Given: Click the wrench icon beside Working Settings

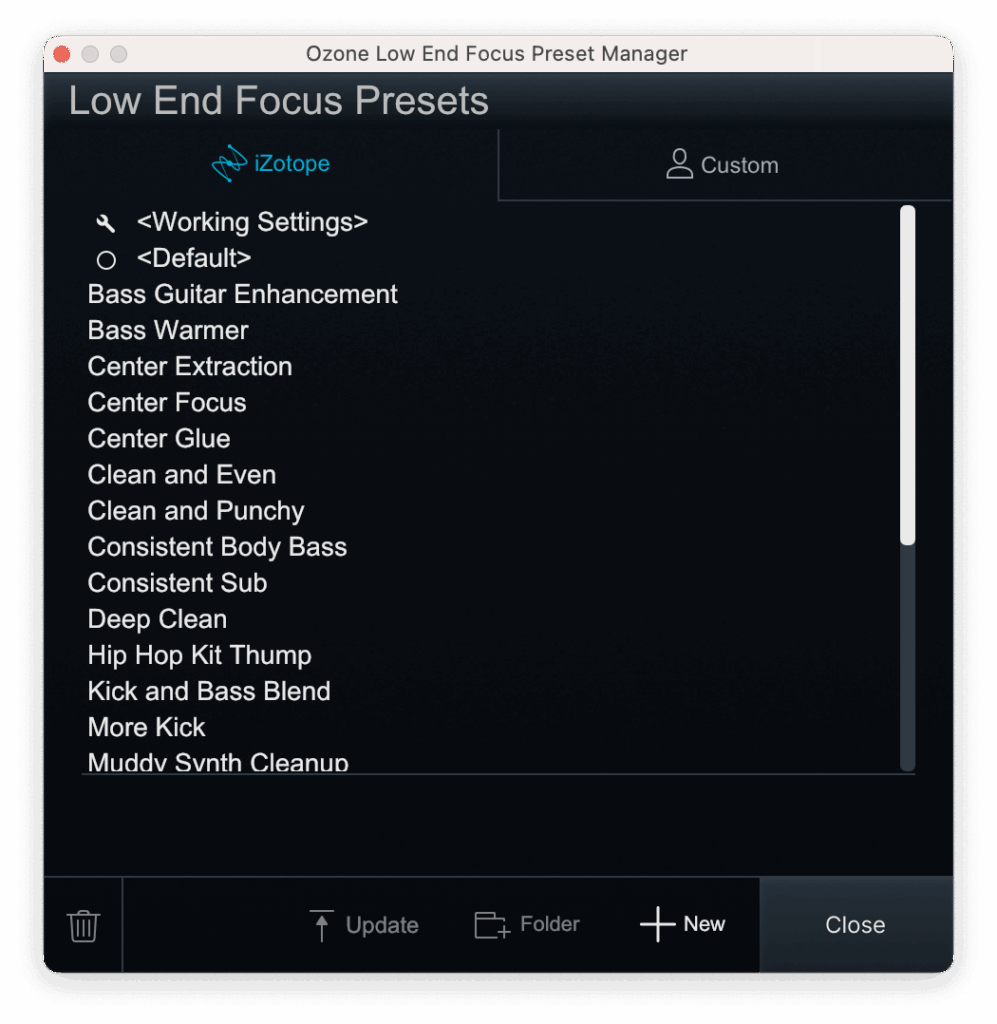Looking at the screenshot, I should coord(106,223).
